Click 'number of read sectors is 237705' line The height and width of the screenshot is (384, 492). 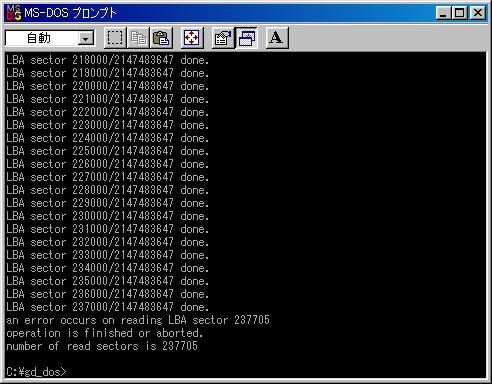(x=102, y=346)
